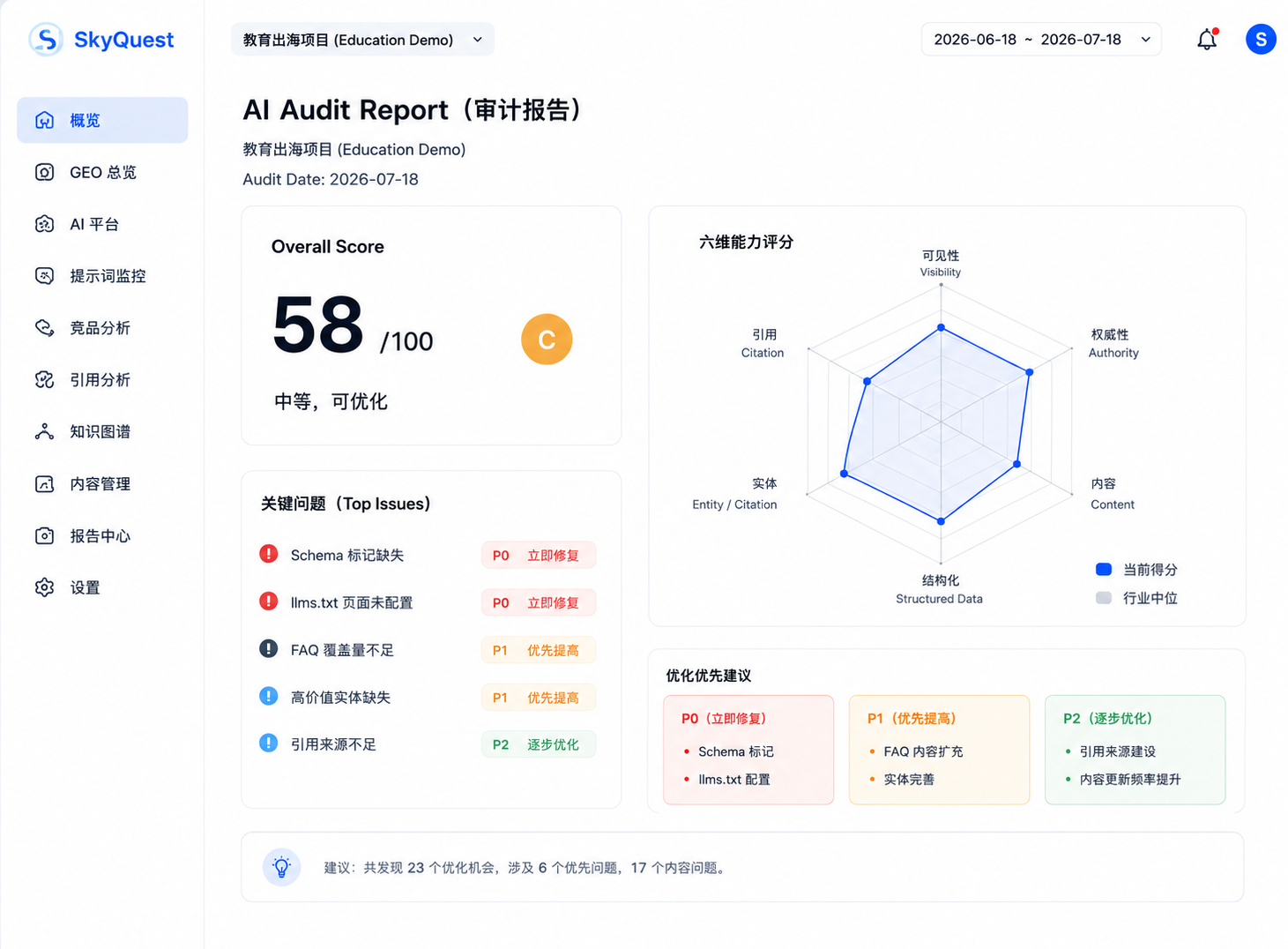Image resolution: width=1288 pixels, height=949 pixels.
Task: Click the Visibility data point on radar
Action: tap(942, 327)
